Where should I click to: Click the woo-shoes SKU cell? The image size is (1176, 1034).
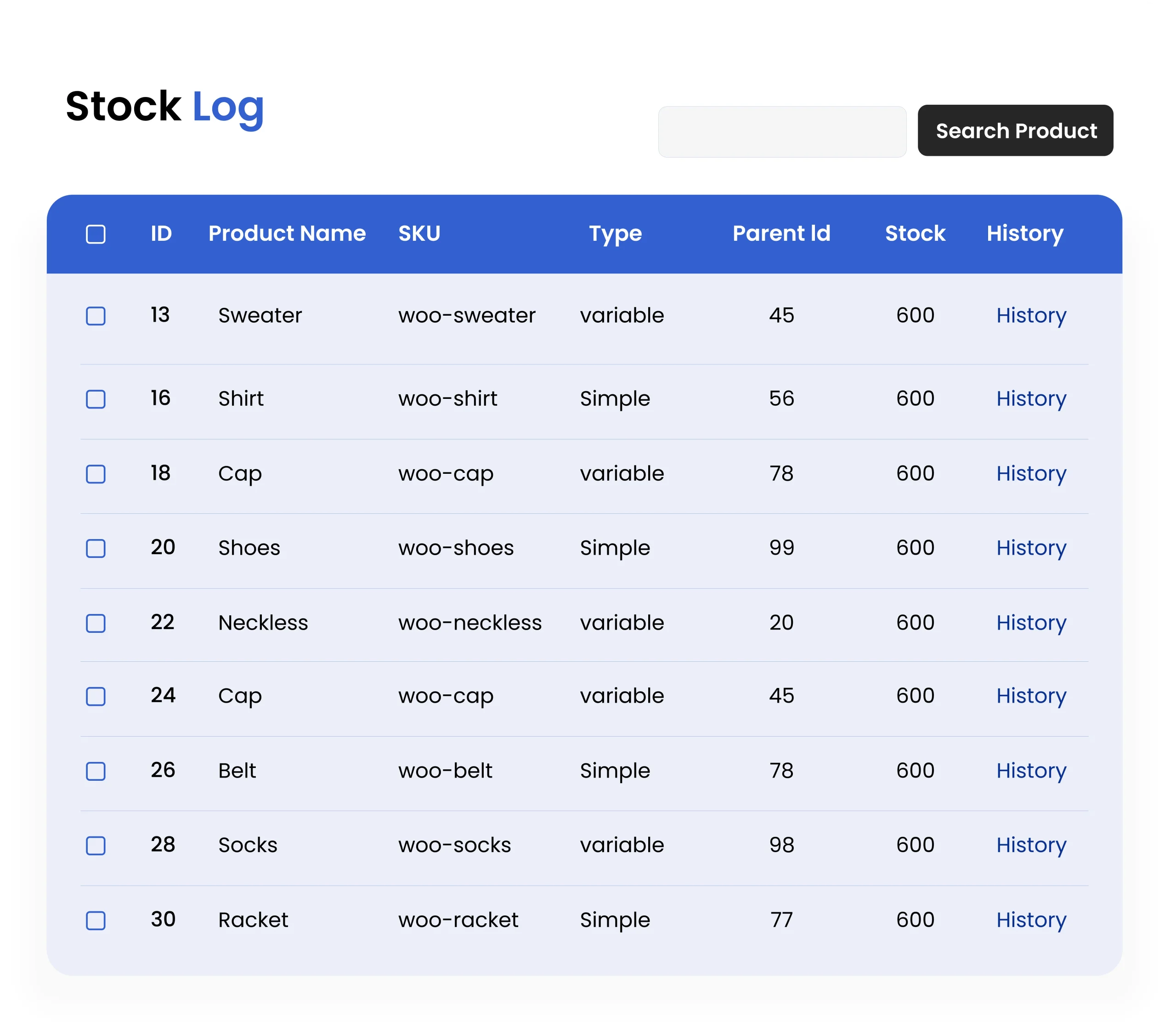pos(456,547)
